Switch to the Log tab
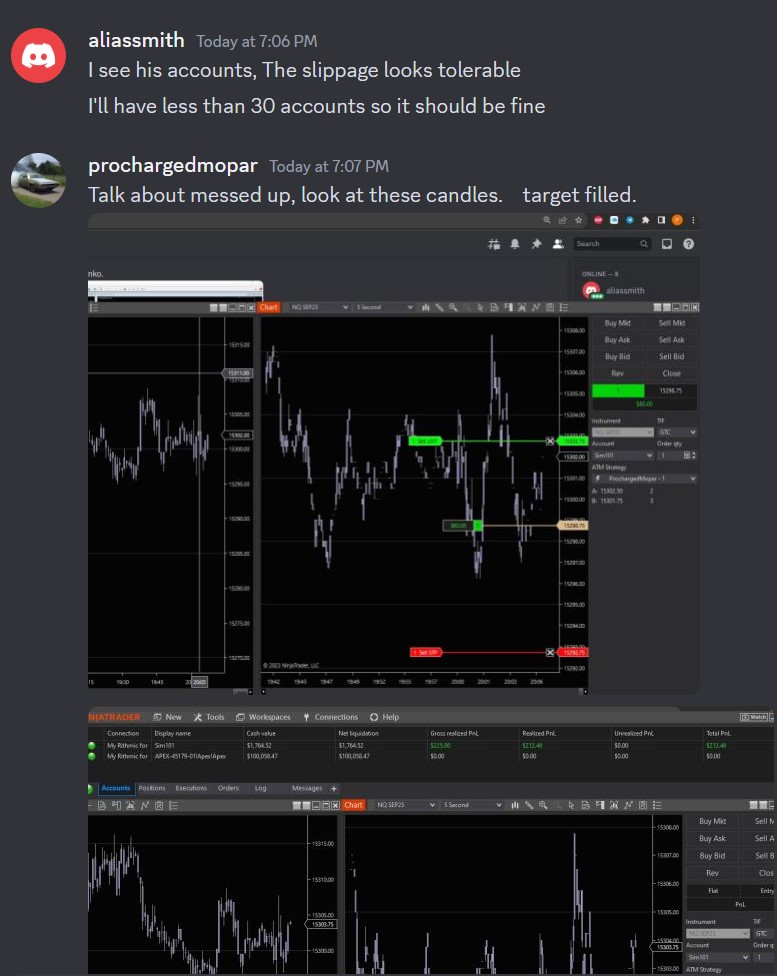Screen dimensions: 777x976 click(260, 788)
